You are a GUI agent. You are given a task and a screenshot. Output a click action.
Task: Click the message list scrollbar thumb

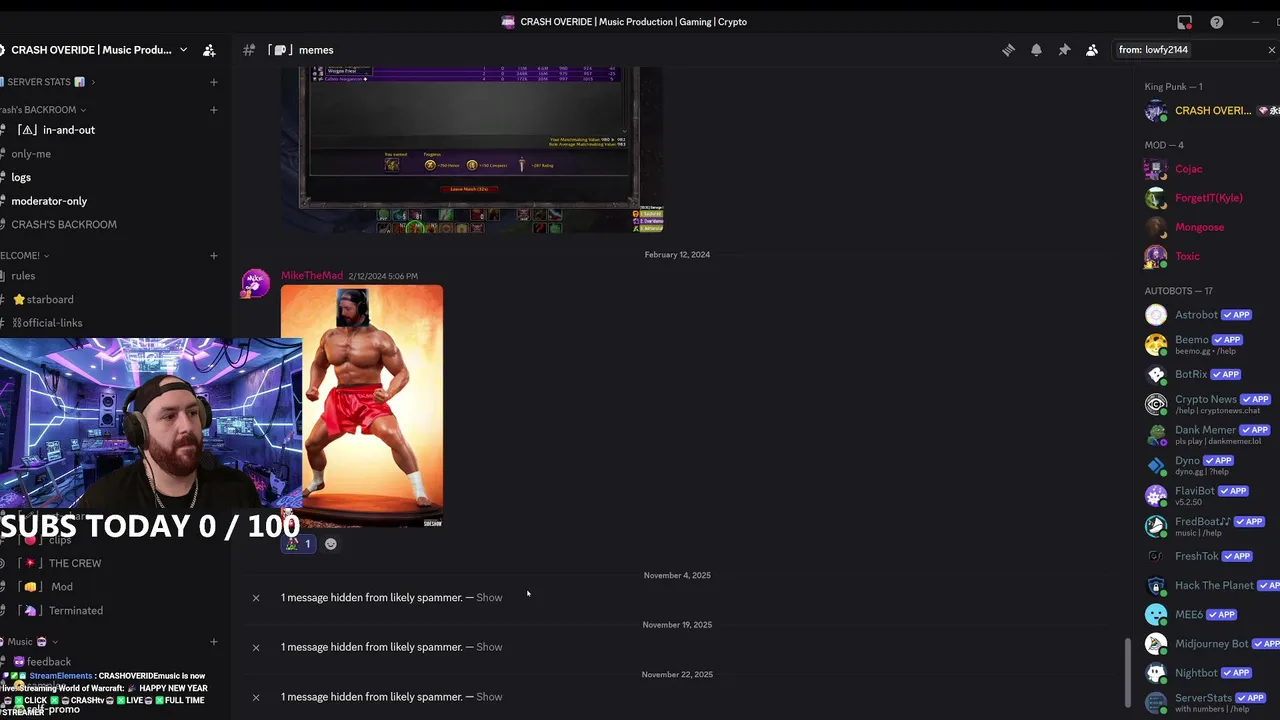[x=1127, y=673]
